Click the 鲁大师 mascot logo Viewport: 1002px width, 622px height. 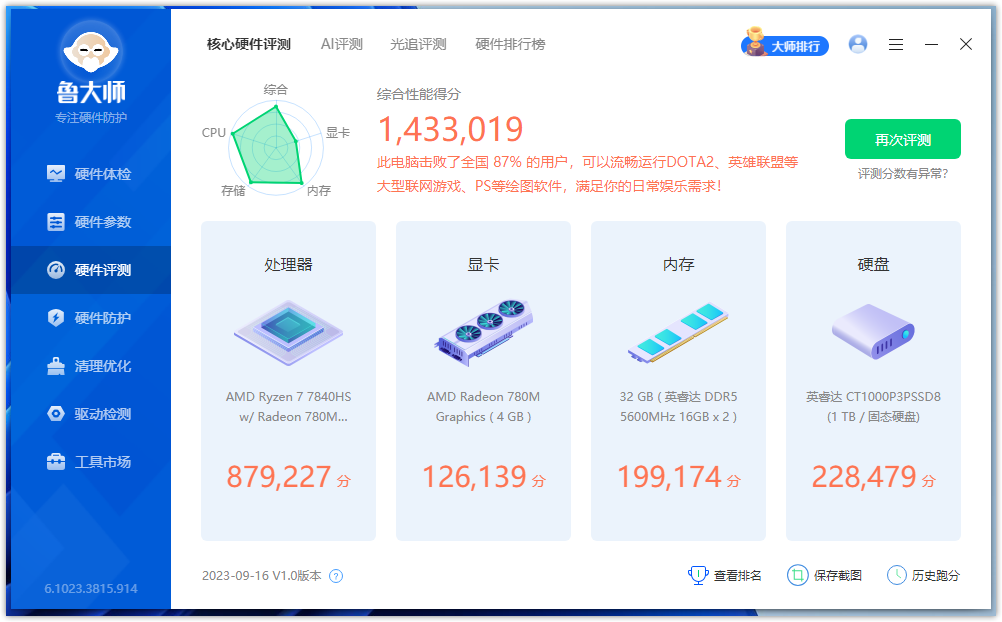91,50
